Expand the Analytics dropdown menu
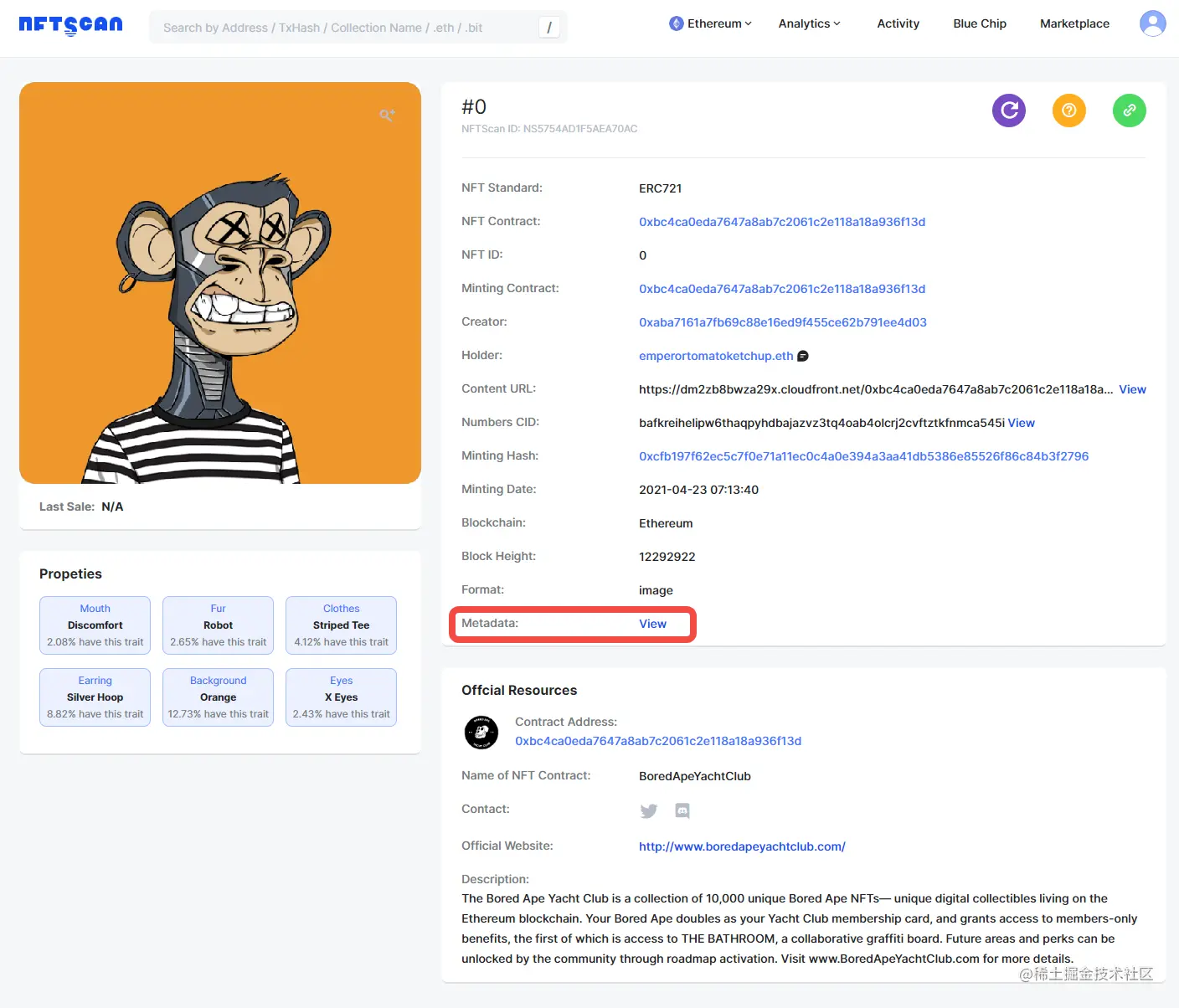Screen dimensions: 1179x1008 click(809, 23)
